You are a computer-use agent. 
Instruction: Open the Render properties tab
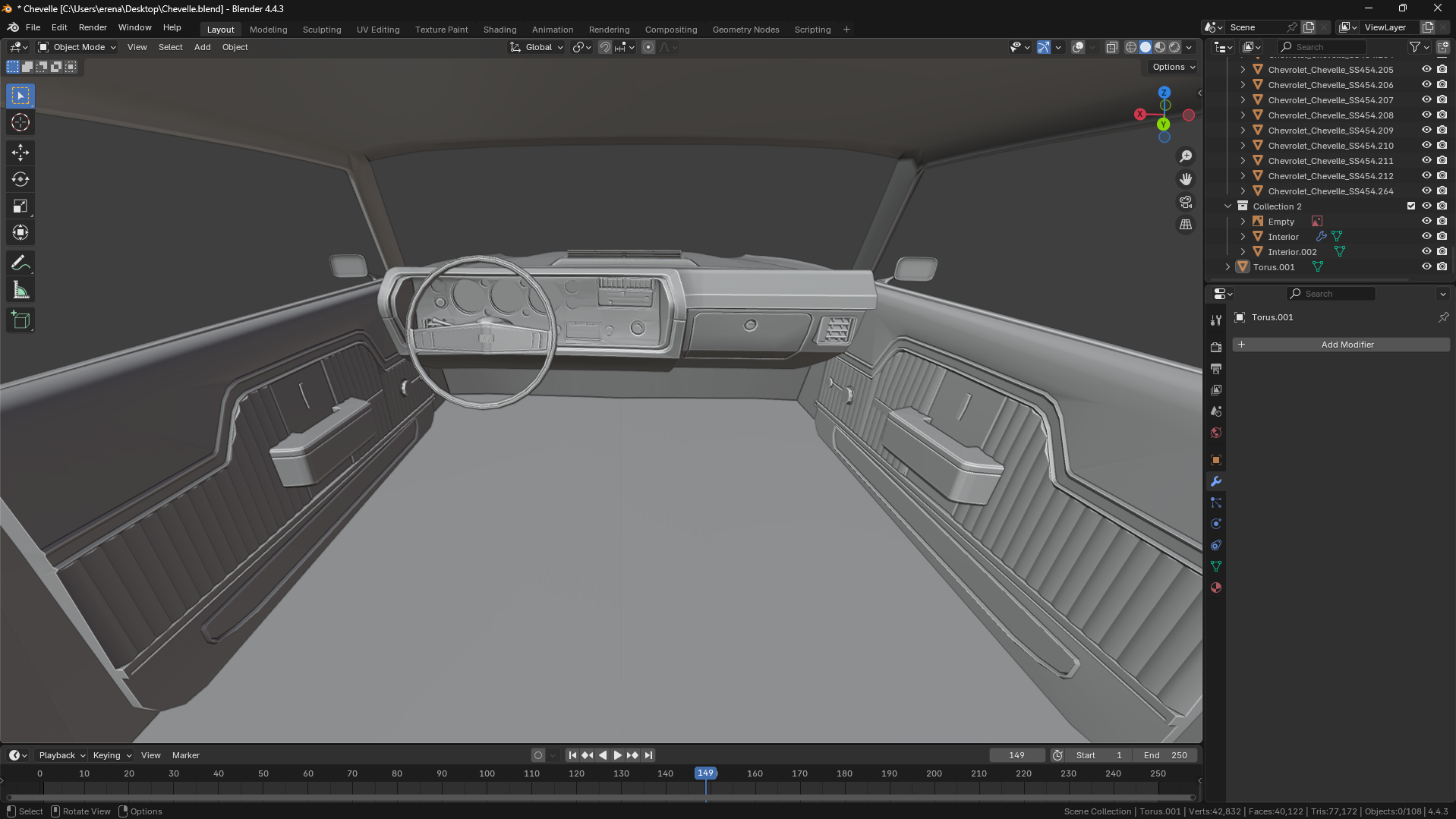[1216, 347]
